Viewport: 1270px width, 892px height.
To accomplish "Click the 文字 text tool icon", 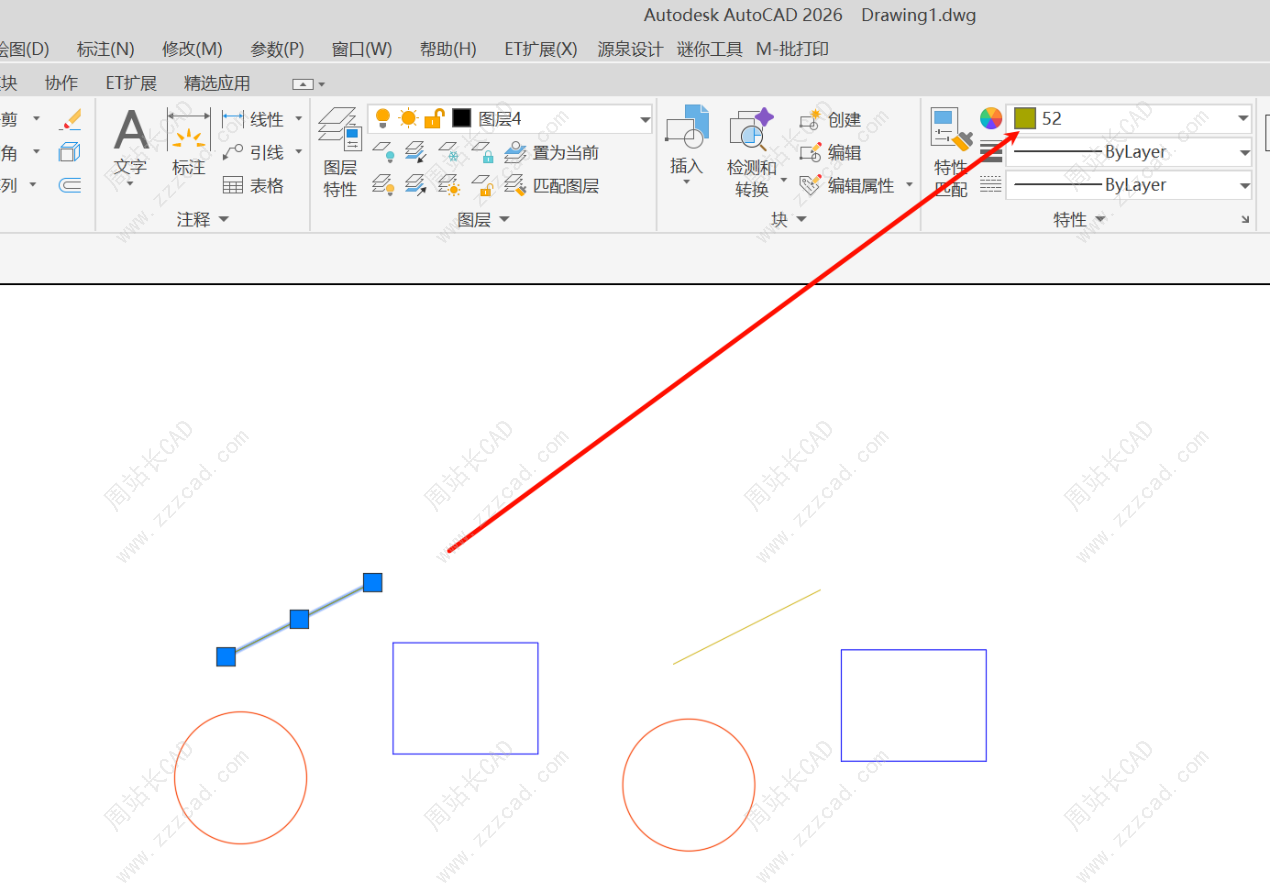I will pyautogui.click(x=131, y=140).
